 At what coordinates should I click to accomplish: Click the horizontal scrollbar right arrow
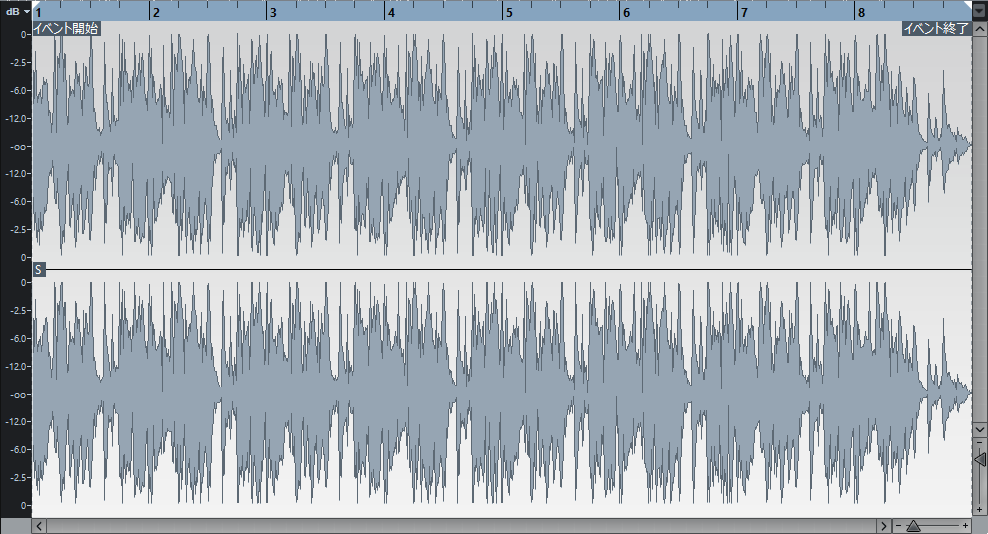tap(883, 526)
